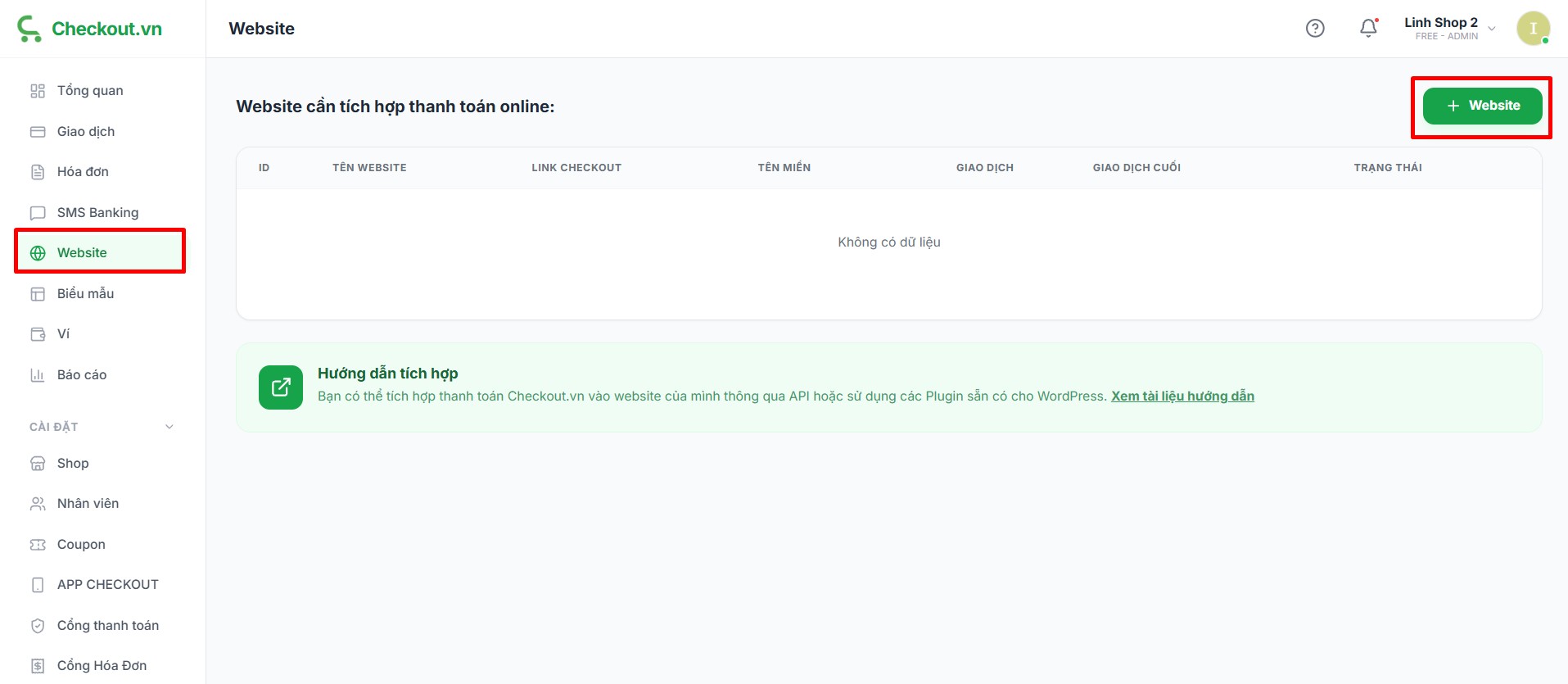Screen dimensions: 1568x684
Task: Click the Coupon ticket icon
Action: coord(38,545)
